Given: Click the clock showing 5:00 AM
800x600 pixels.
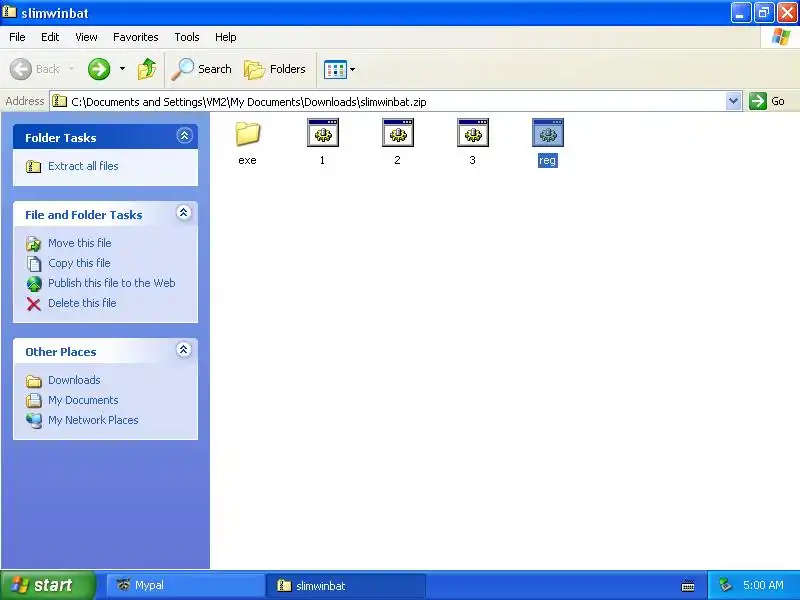Looking at the screenshot, I should click(763, 585).
